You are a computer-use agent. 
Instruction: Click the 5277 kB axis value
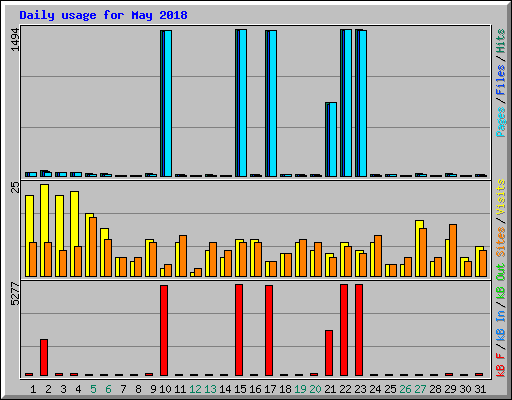(x=15, y=294)
